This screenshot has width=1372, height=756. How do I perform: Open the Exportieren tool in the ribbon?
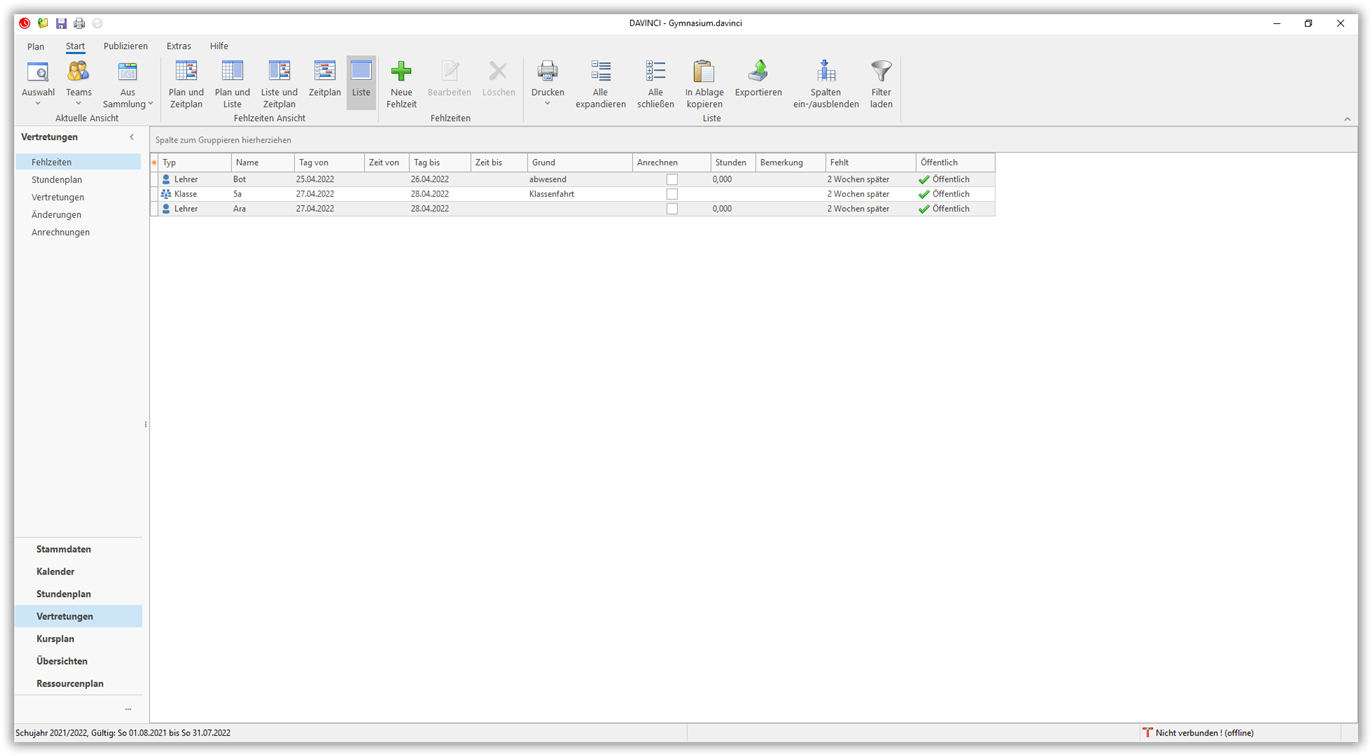pyautogui.click(x=758, y=73)
